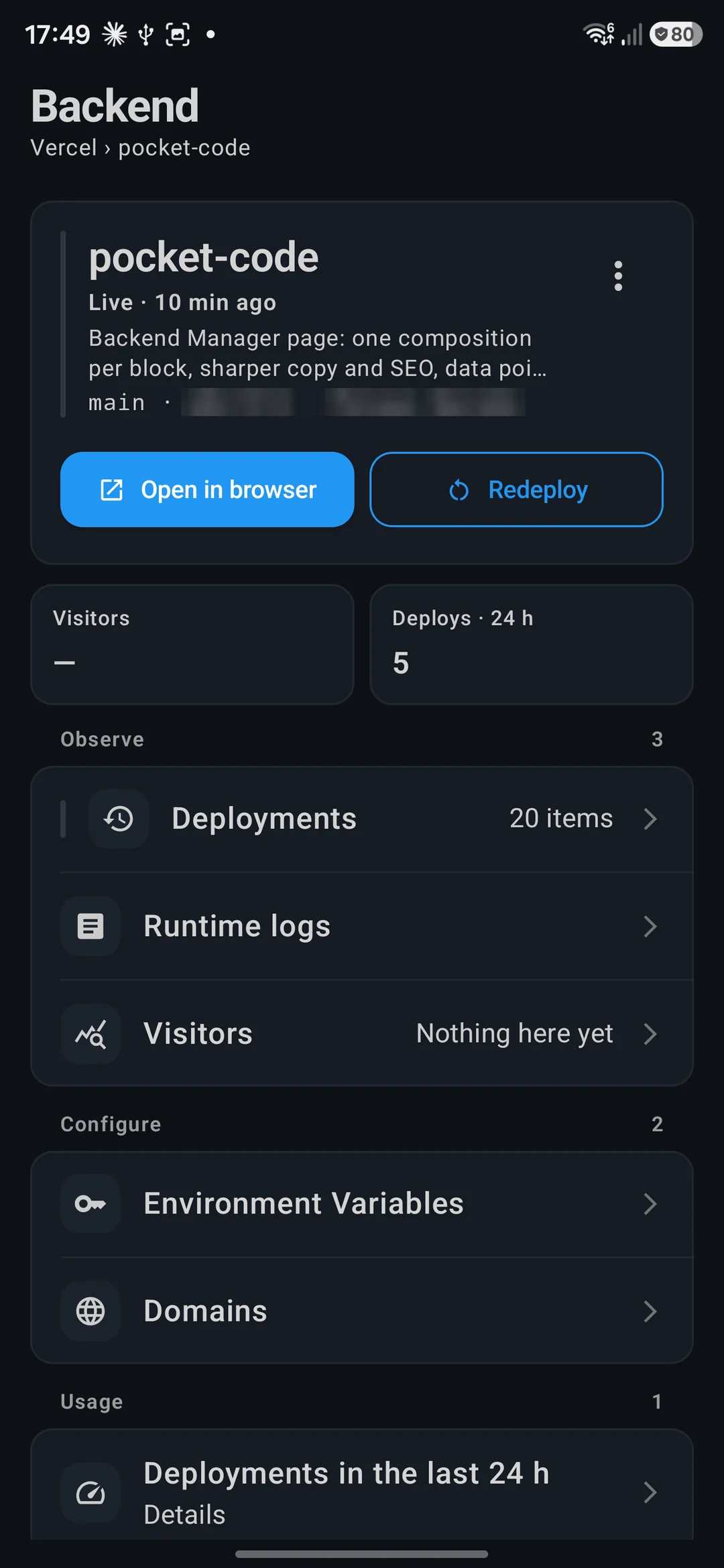Image resolution: width=724 pixels, height=1568 pixels.
Task: Tap the USB status bar icon
Action: tap(145, 34)
